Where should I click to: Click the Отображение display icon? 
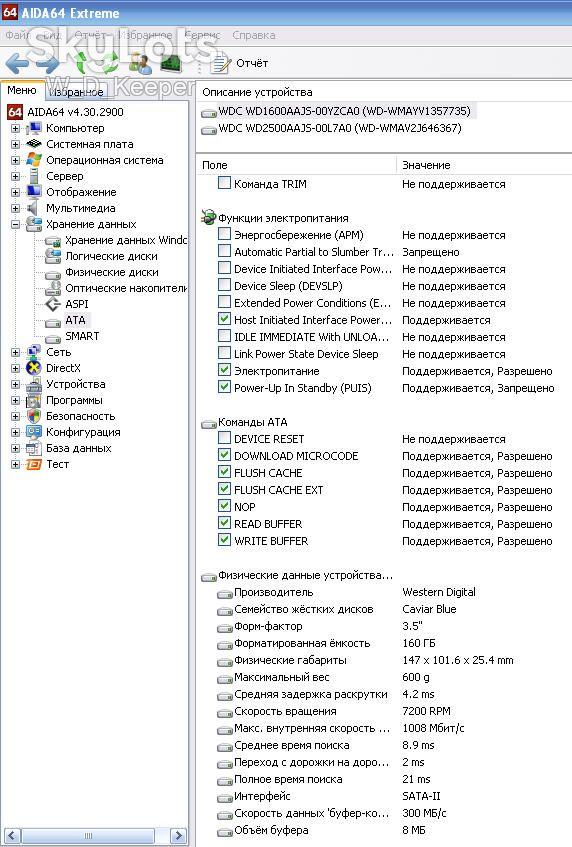pos(34,192)
